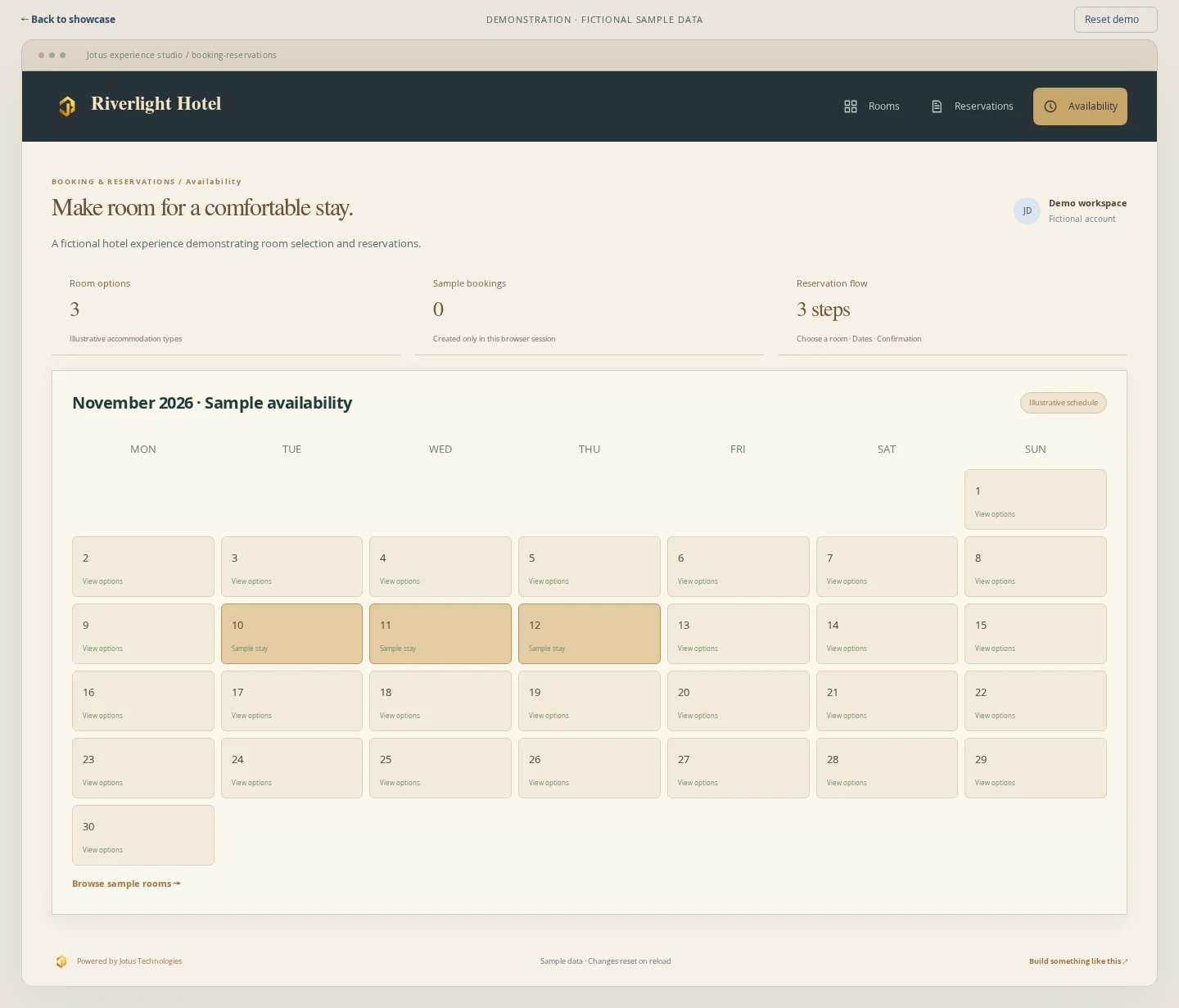Viewport: 1179px width, 1008px height.
Task: Click the "Sample bookings" label
Action: [469, 283]
